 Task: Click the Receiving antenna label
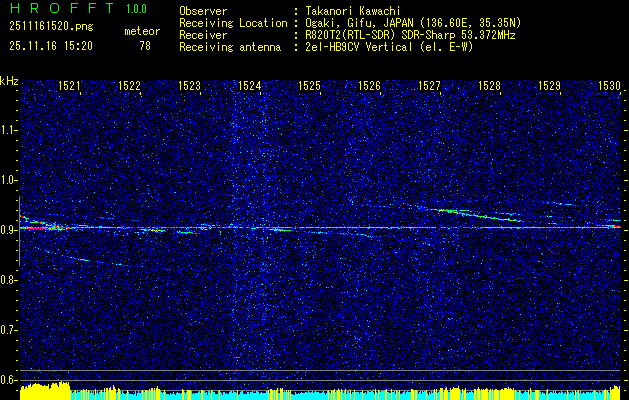coord(230,47)
